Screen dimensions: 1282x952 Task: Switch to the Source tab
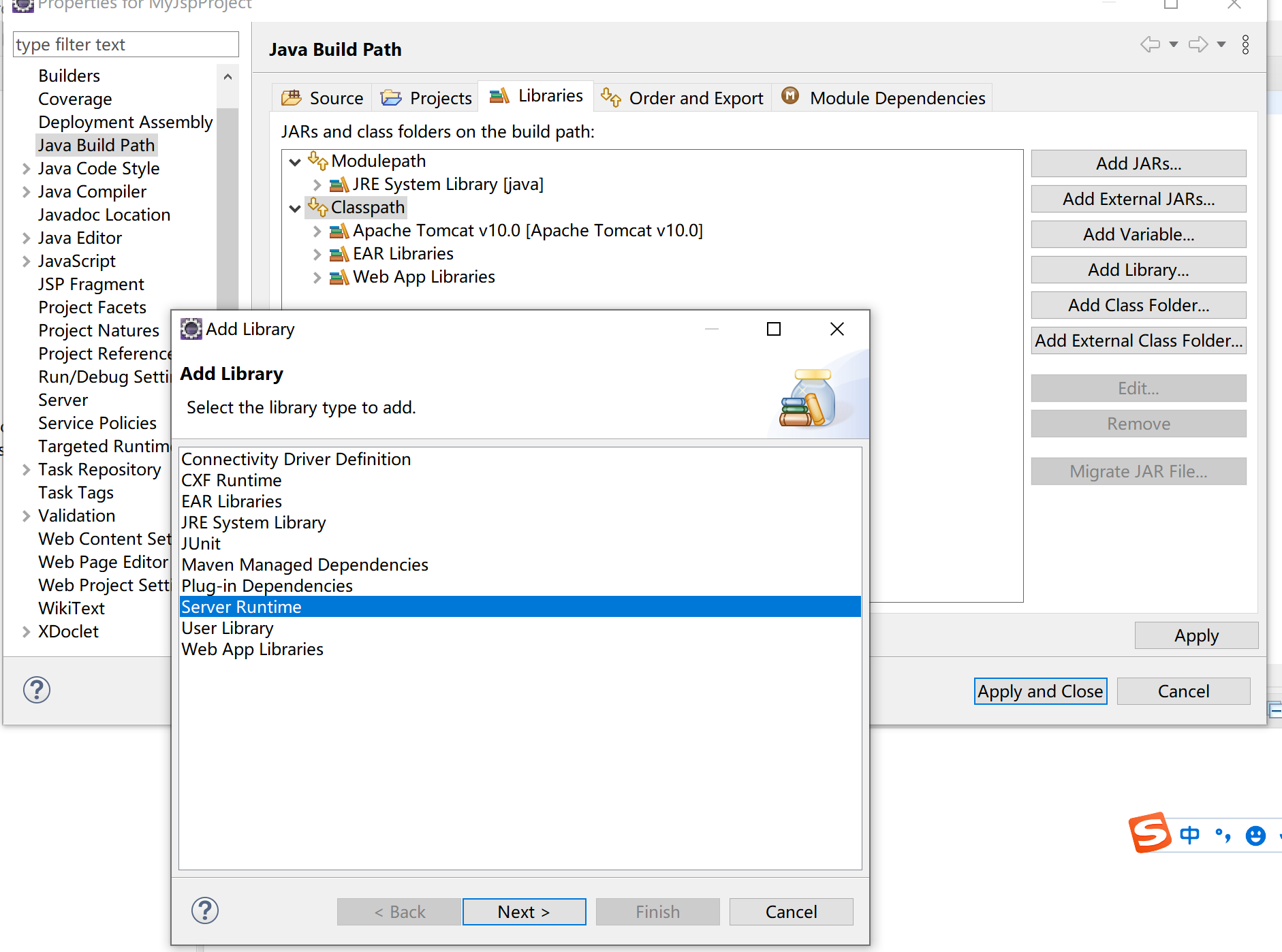(322, 97)
